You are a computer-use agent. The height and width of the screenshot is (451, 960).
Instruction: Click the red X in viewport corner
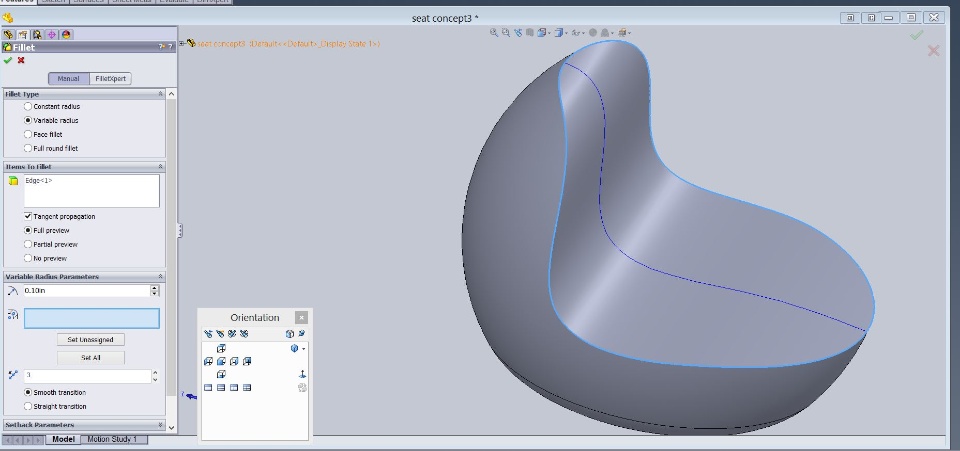[934, 51]
